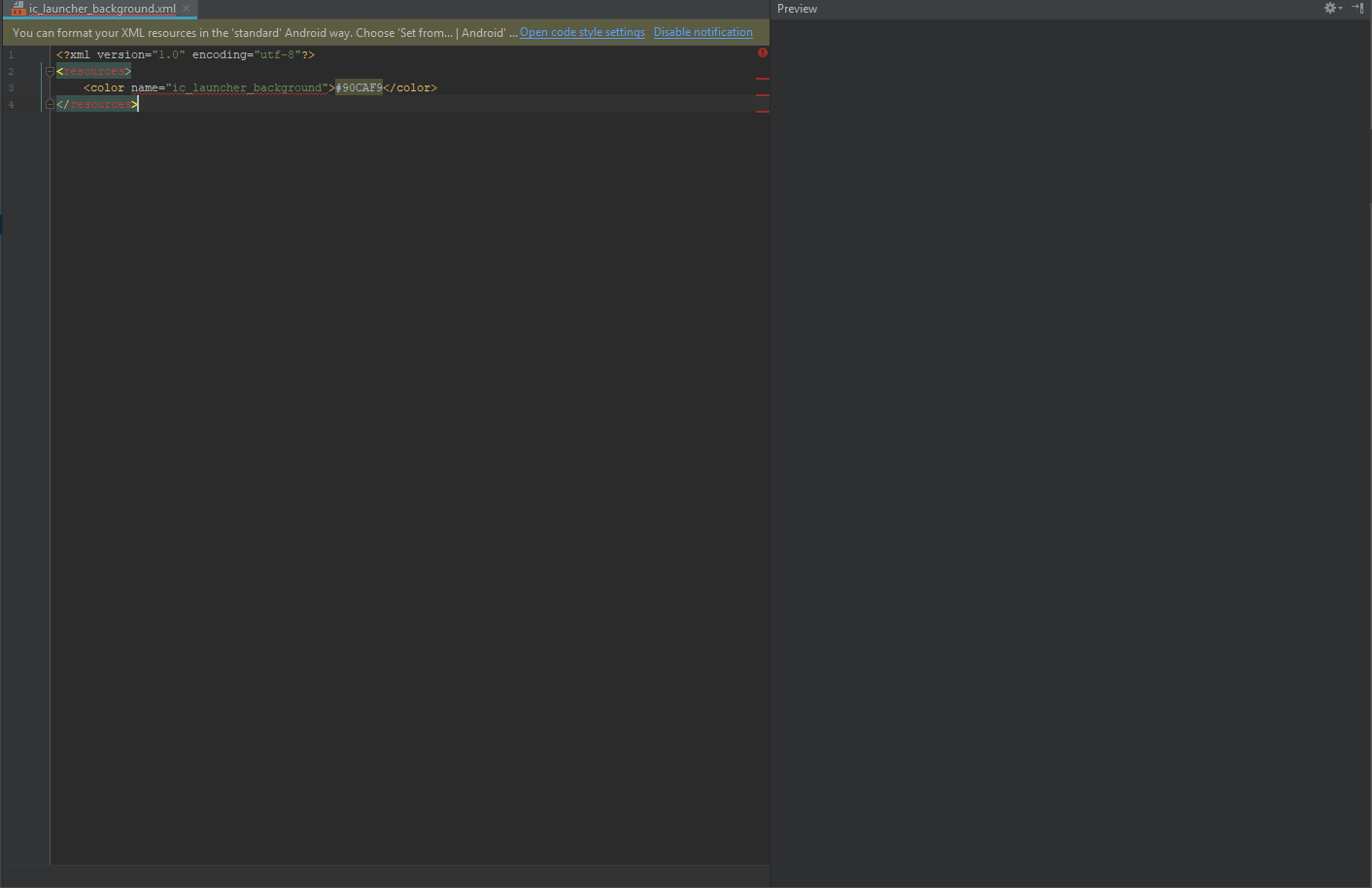This screenshot has height=888, width=1372.
Task: Click the lowest red error stripe marker
Action: coord(763,111)
